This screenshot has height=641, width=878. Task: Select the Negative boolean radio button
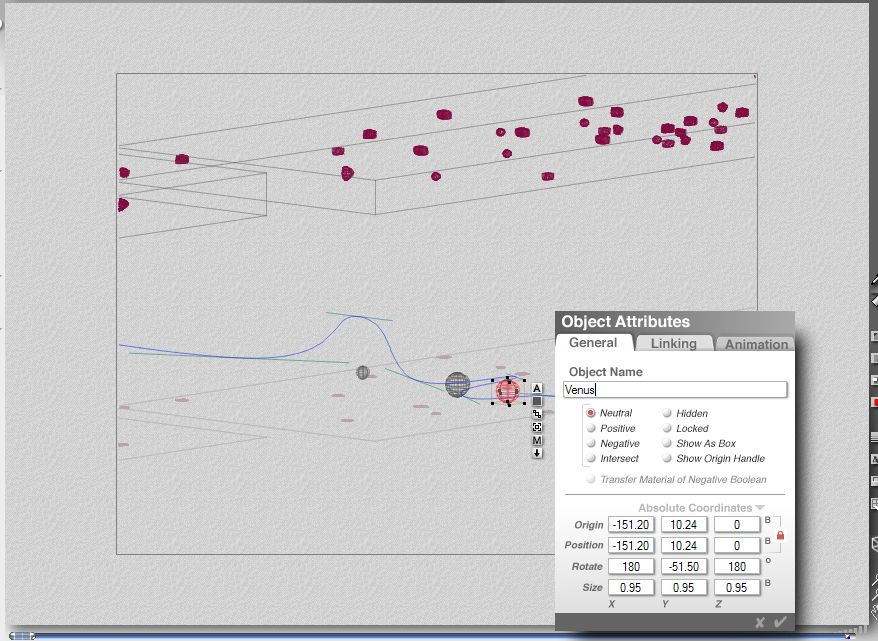click(591, 443)
